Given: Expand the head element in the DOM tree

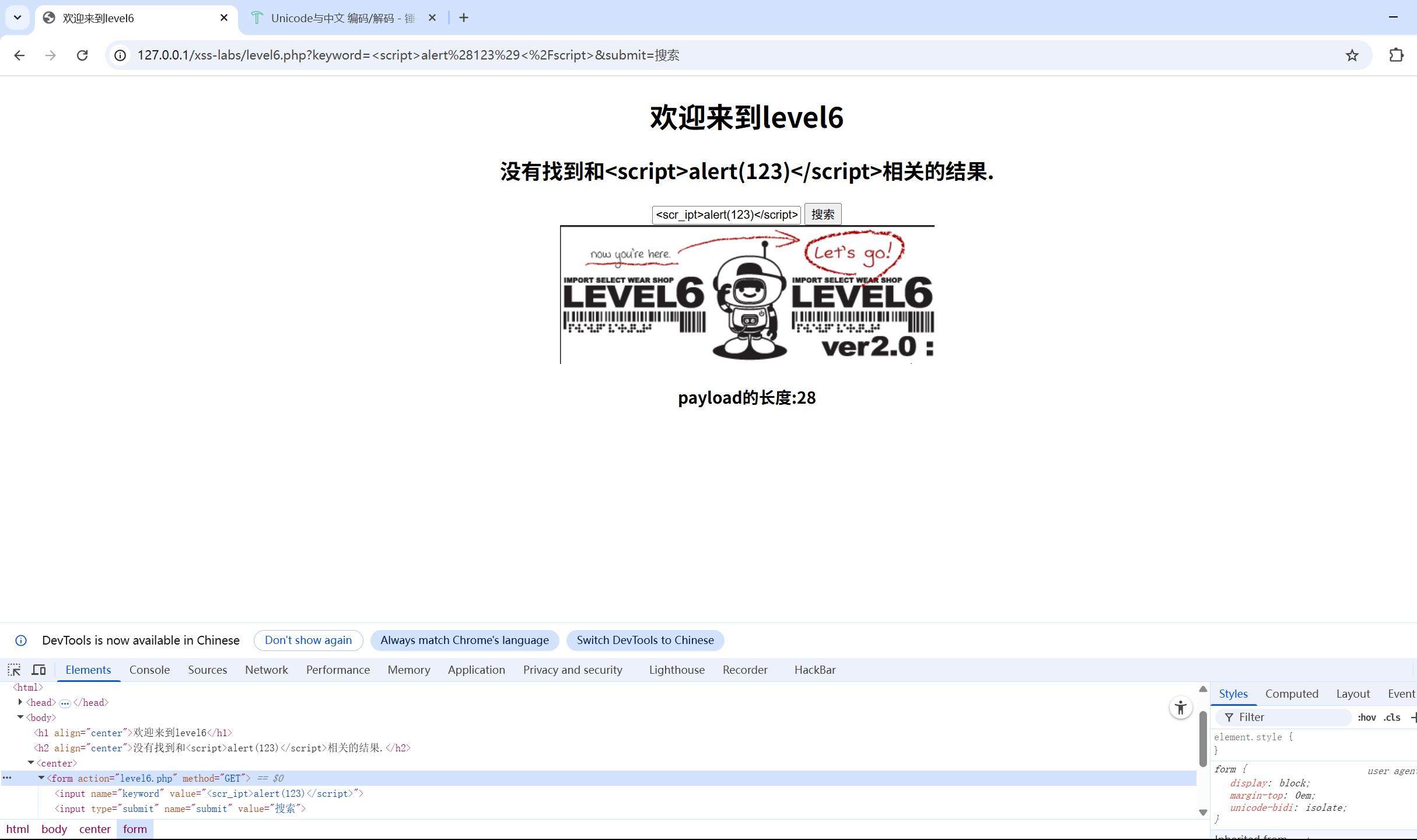Looking at the screenshot, I should (x=20, y=702).
